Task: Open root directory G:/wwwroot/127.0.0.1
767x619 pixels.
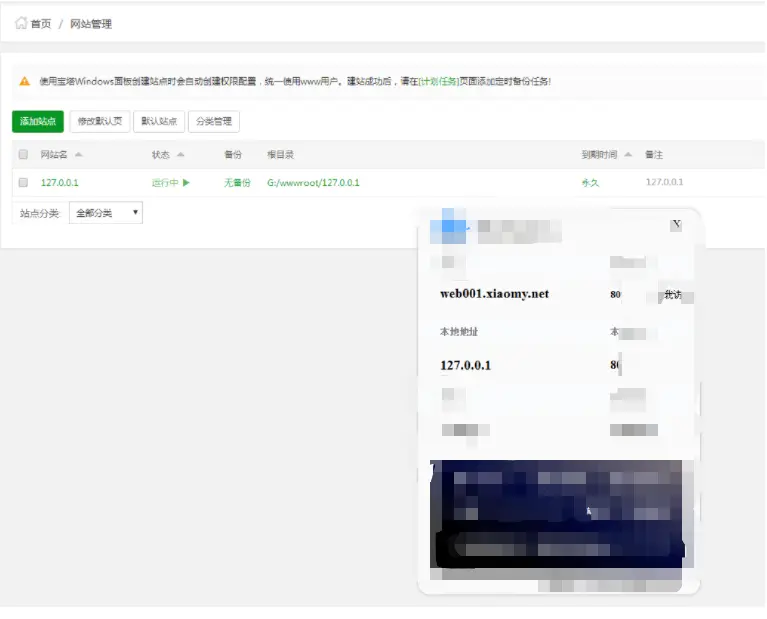Action: coord(313,183)
